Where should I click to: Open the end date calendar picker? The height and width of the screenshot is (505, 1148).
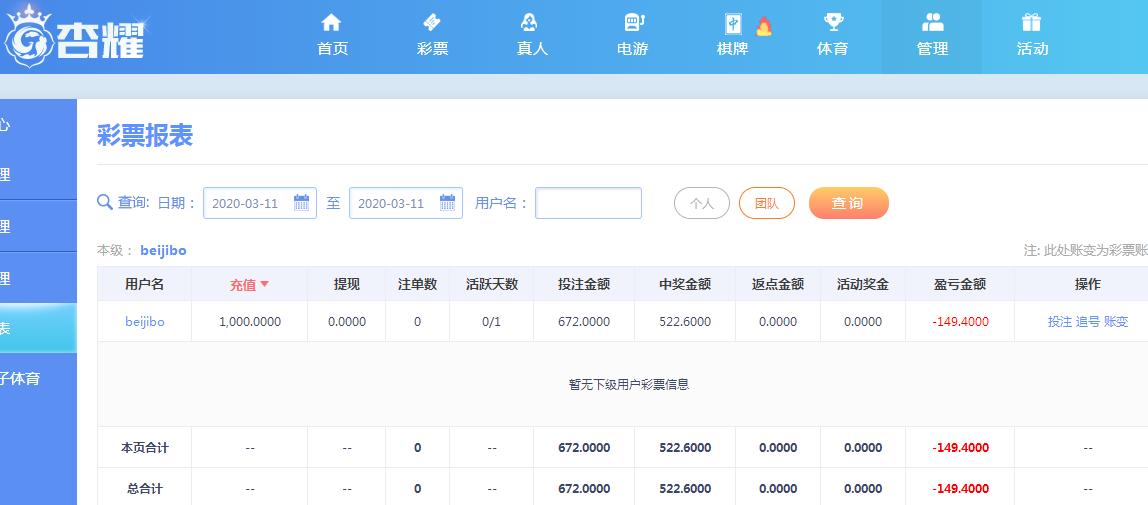(x=447, y=203)
